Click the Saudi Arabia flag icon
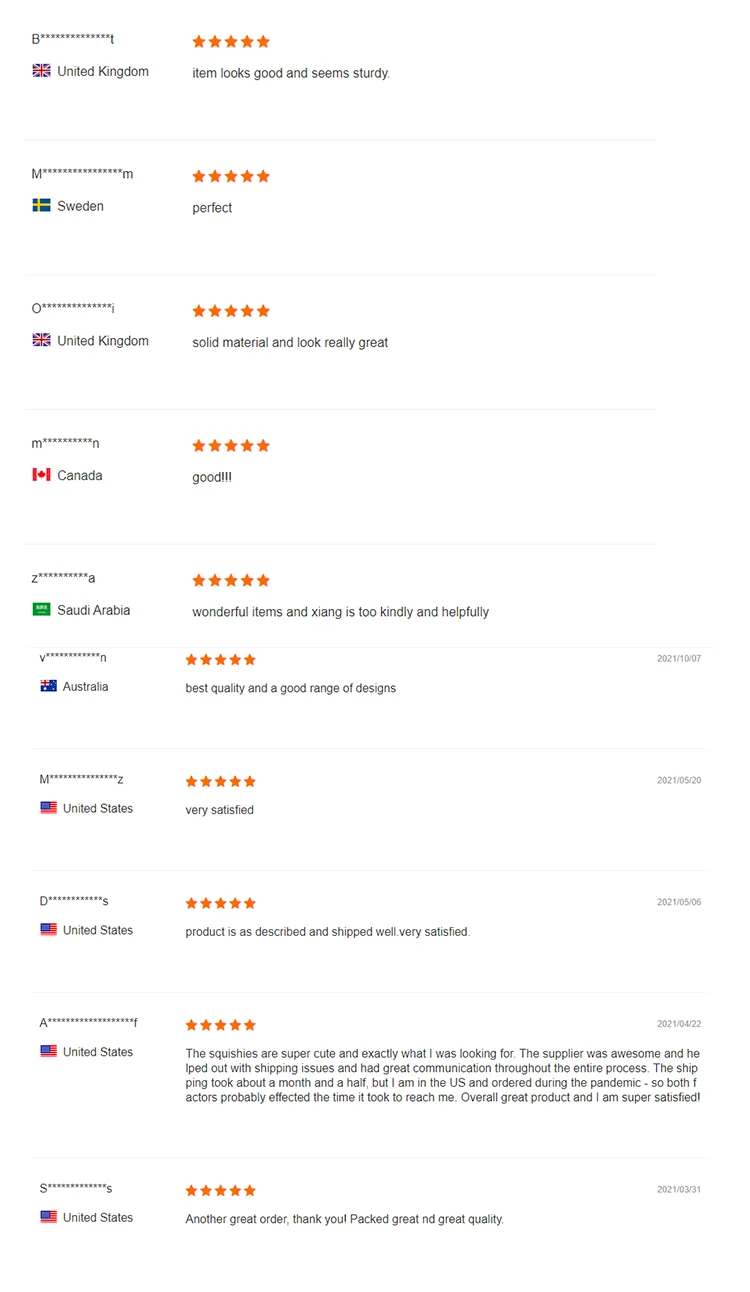Screen dimensions: 750x1292 (x=41, y=610)
